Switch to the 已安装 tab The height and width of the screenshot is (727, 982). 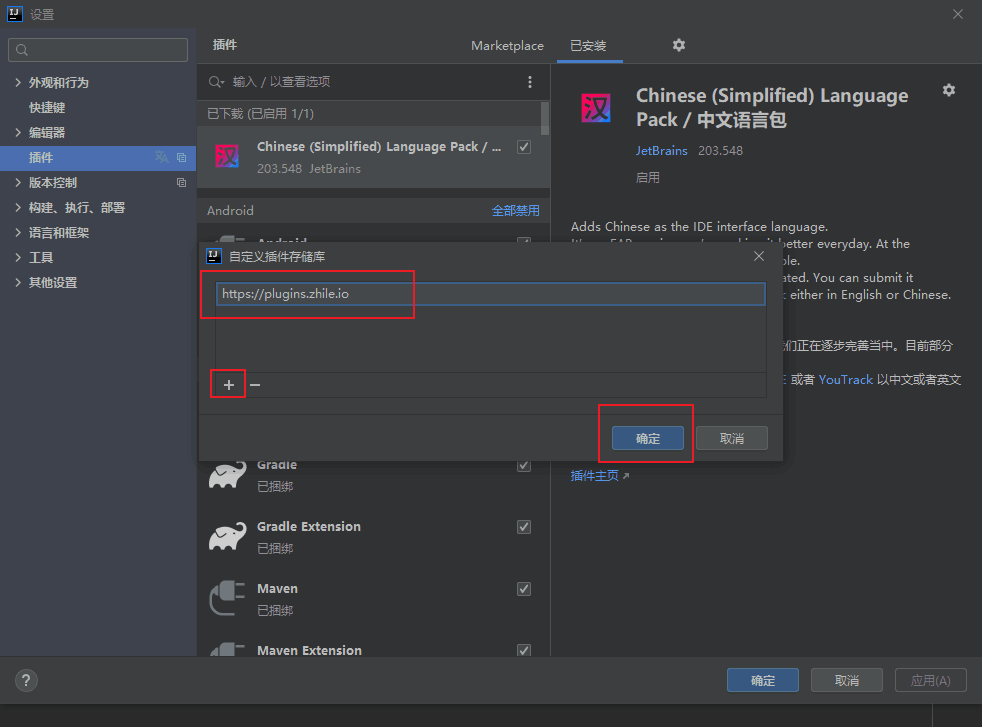click(588, 46)
